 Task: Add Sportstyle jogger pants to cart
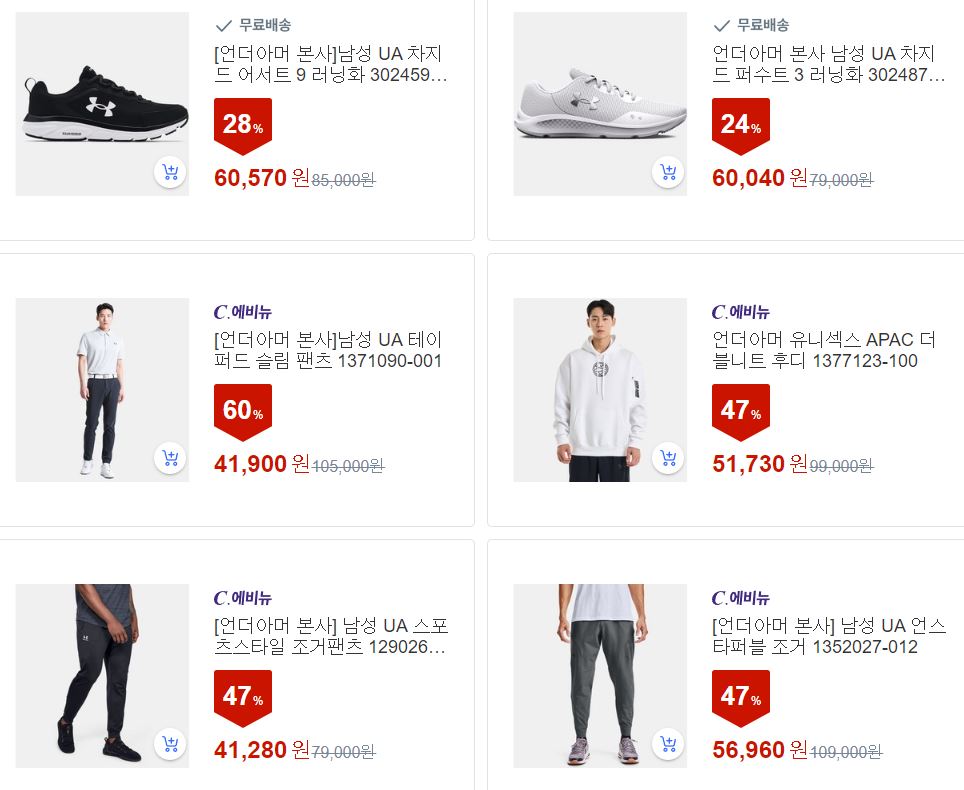tap(170, 744)
